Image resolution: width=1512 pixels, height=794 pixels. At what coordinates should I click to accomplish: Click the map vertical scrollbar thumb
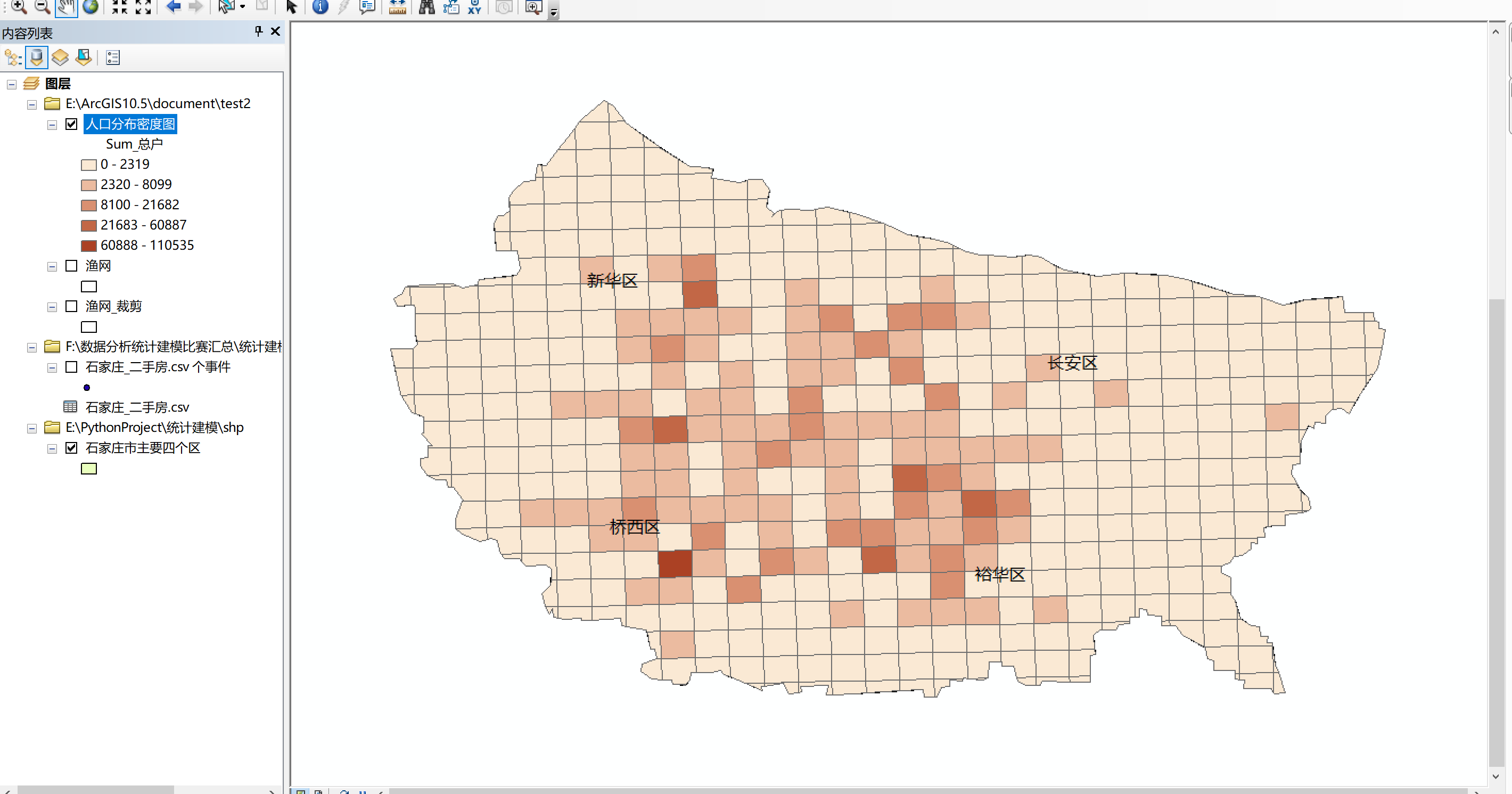[1495, 532]
